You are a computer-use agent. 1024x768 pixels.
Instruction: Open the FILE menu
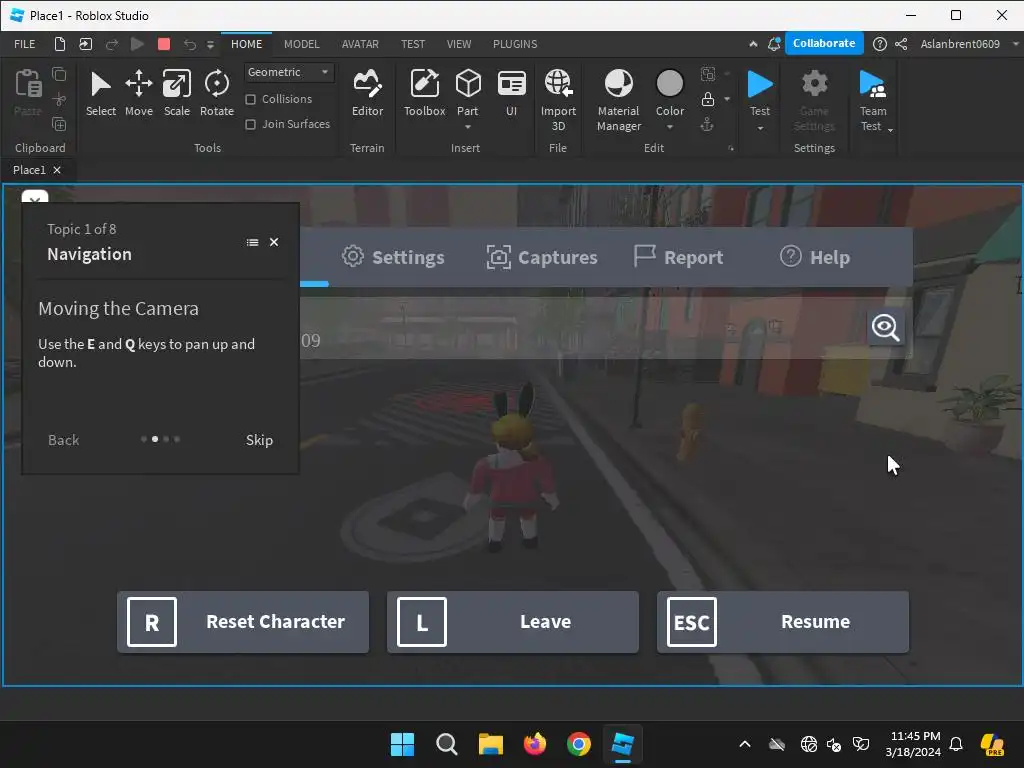(x=25, y=44)
